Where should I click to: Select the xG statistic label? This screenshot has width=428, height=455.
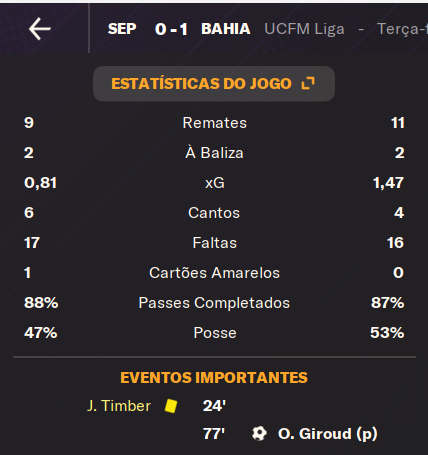tap(215, 183)
